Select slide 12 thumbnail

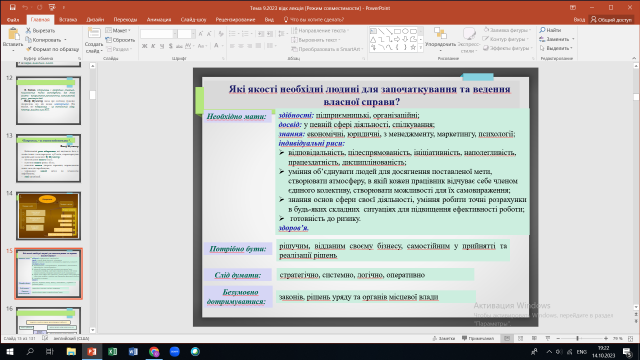pyautogui.click(x=48, y=100)
